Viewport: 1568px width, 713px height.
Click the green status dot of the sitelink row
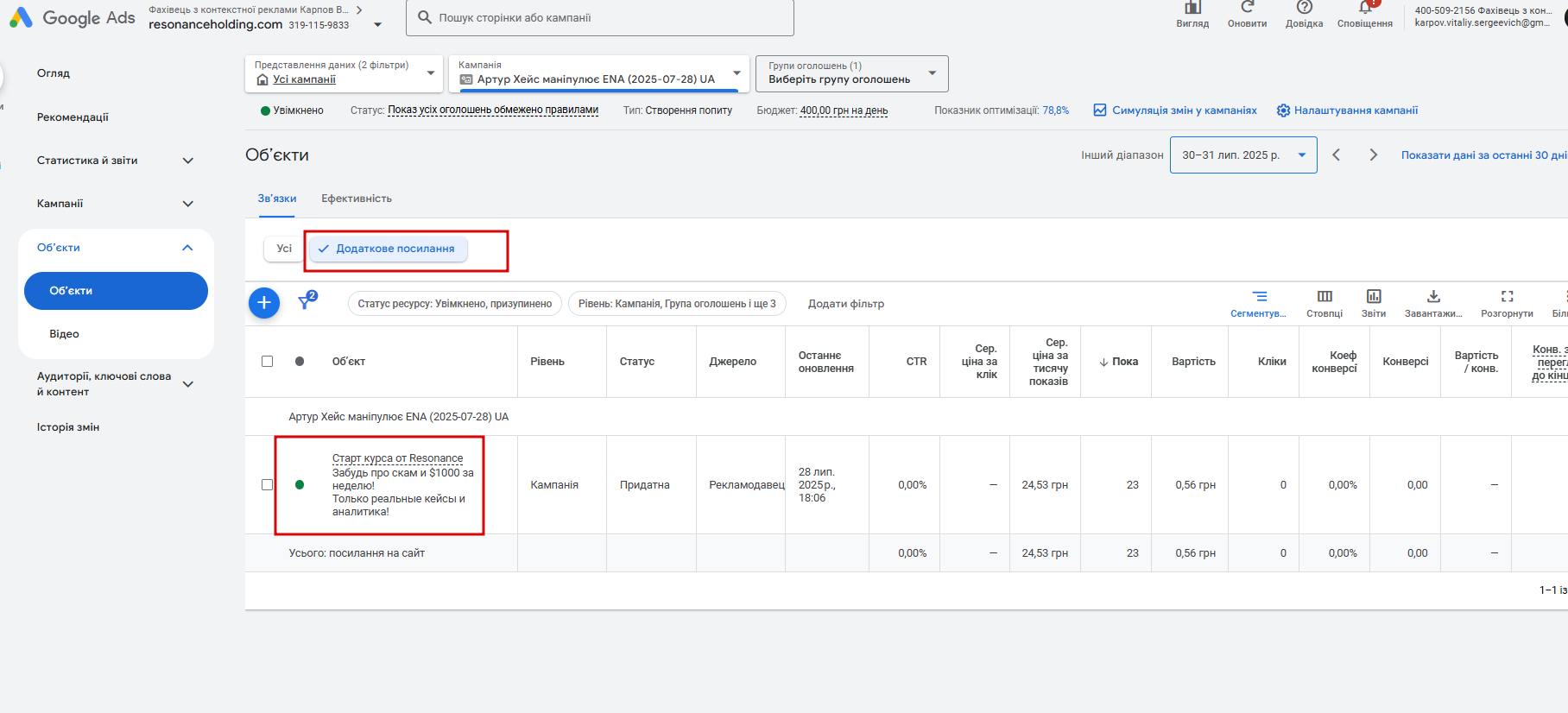click(300, 485)
